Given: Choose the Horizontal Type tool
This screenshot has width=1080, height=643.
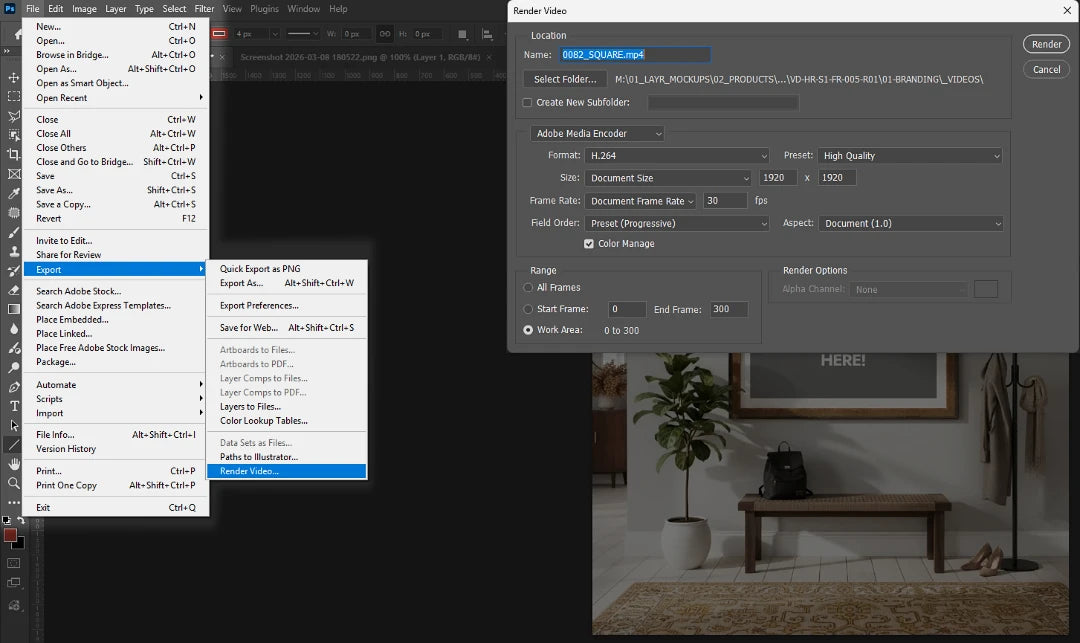Looking at the screenshot, I should pyautogui.click(x=14, y=406).
